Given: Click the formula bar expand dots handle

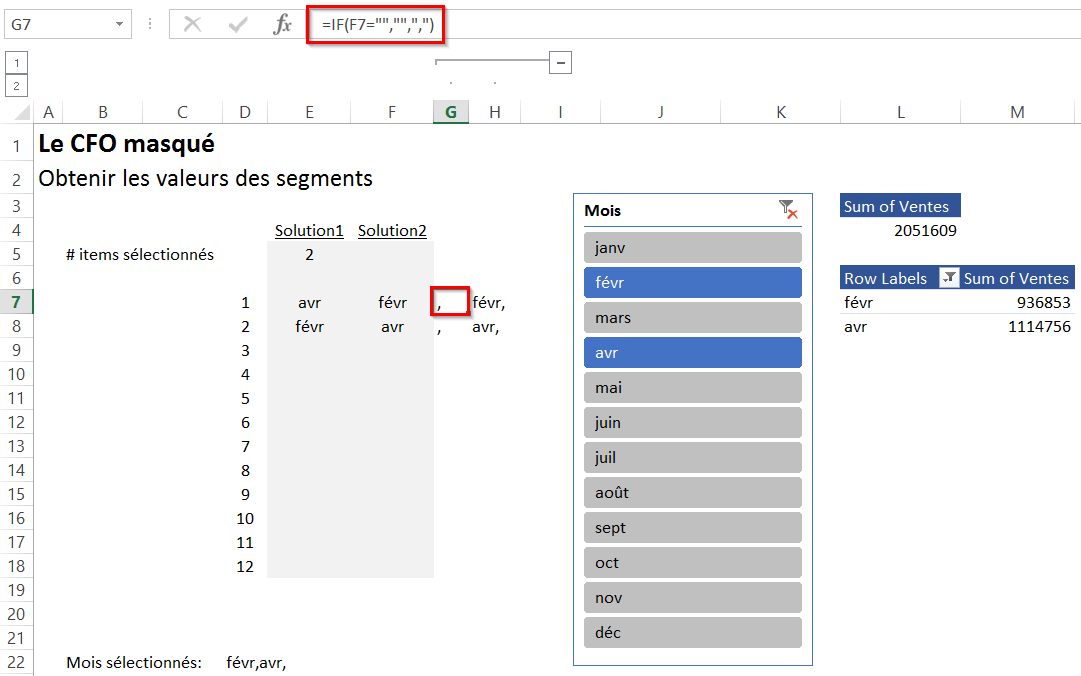Looking at the screenshot, I should pos(150,25).
